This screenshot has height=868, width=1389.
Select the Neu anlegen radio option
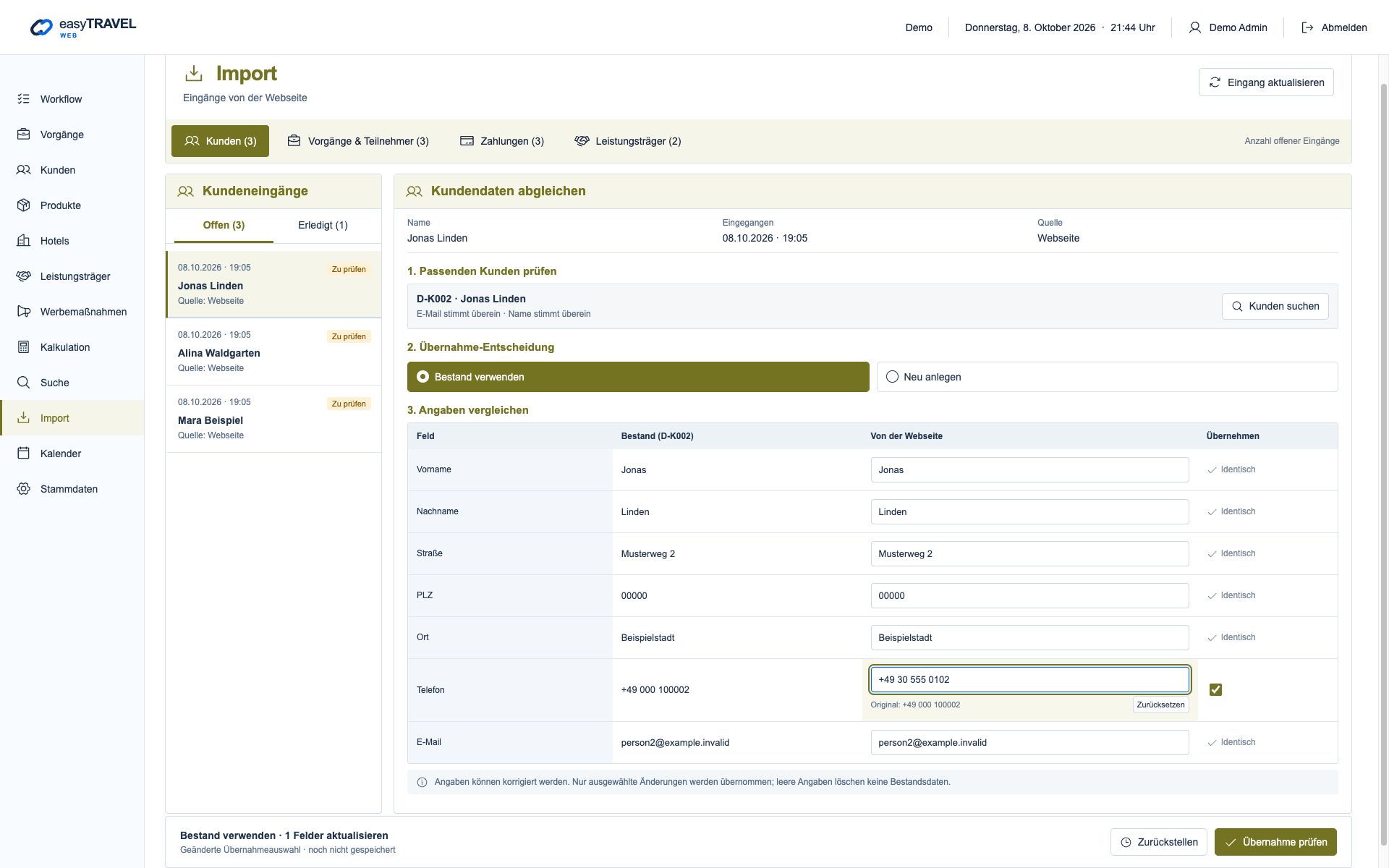(x=1107, y=377)
